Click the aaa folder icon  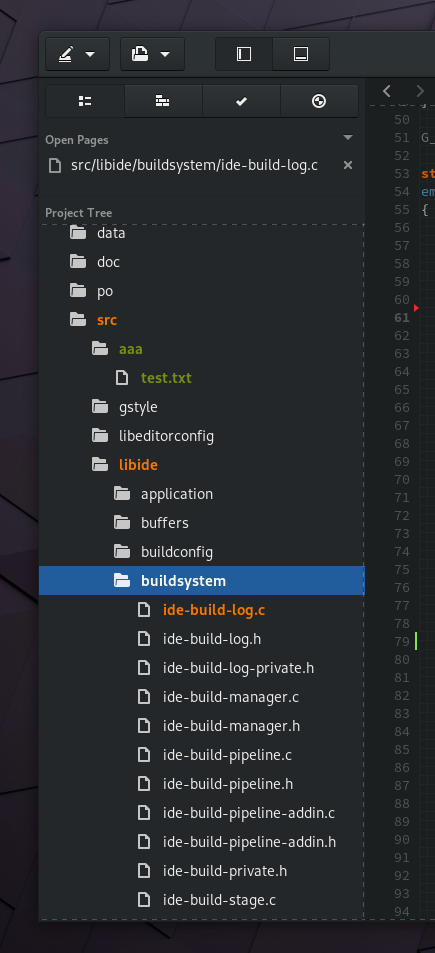pyautogui.click(x=100, y=349)
